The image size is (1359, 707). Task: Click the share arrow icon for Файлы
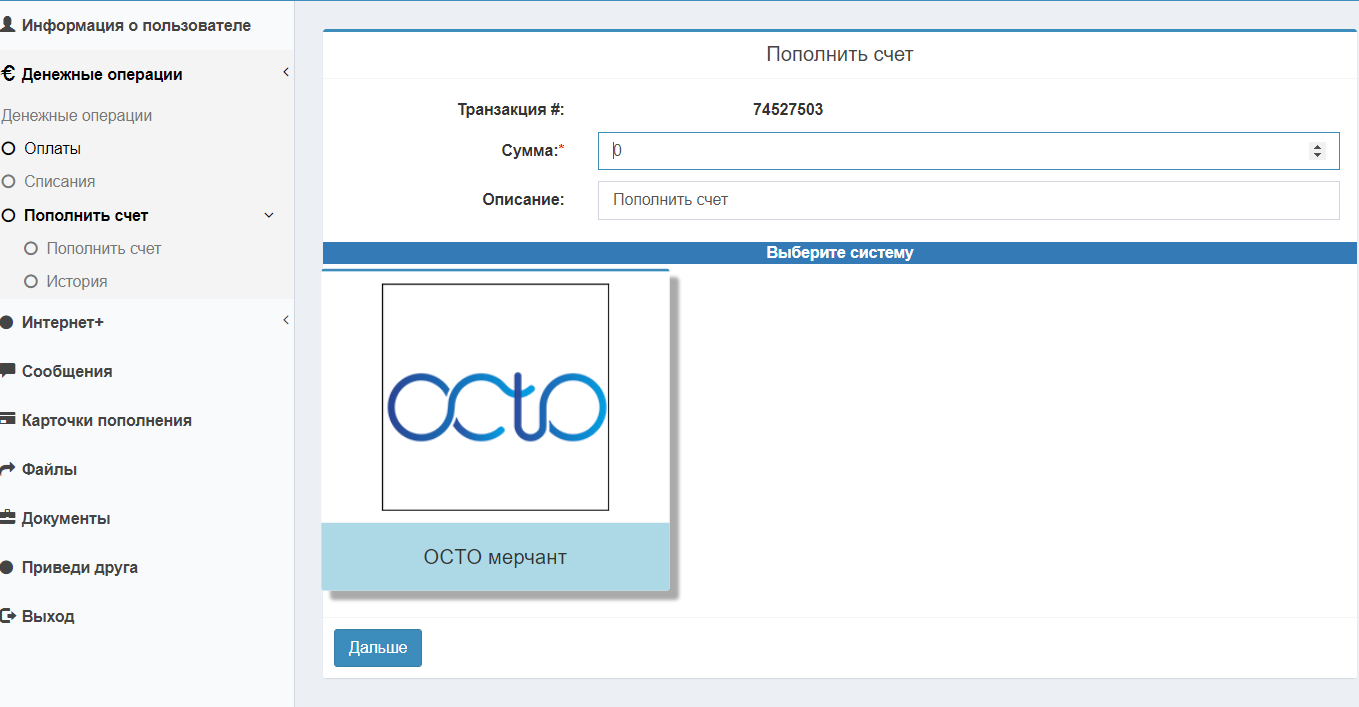tap(8, 468)
